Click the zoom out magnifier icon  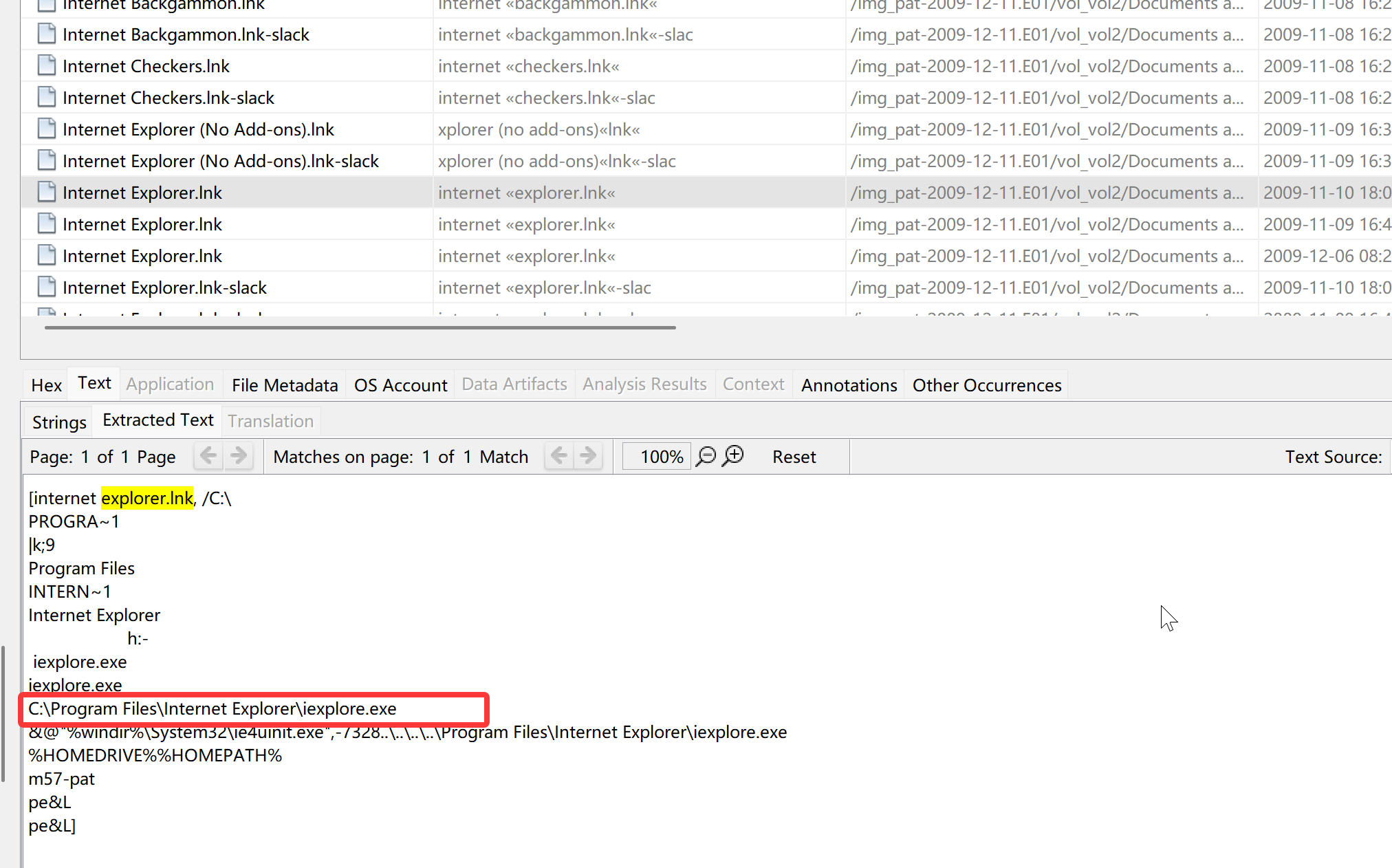pyautogui.click(x=706, y=457)
